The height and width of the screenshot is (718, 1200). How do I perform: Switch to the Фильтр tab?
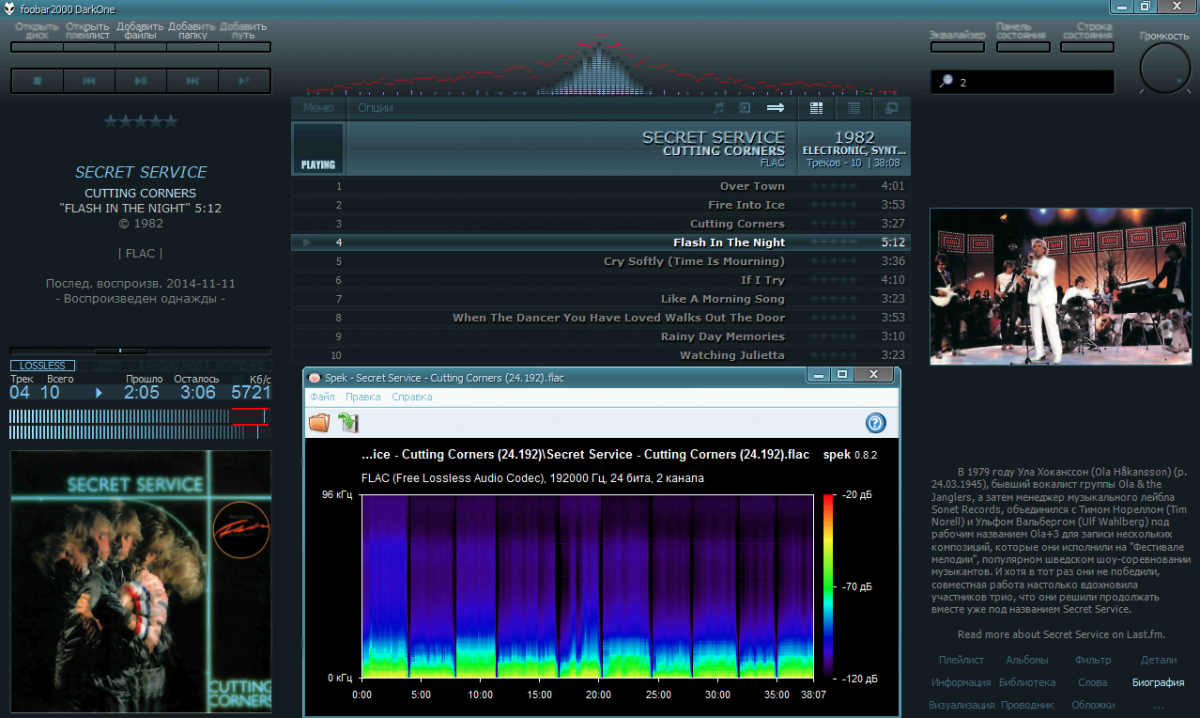[x=1093, y=660]
